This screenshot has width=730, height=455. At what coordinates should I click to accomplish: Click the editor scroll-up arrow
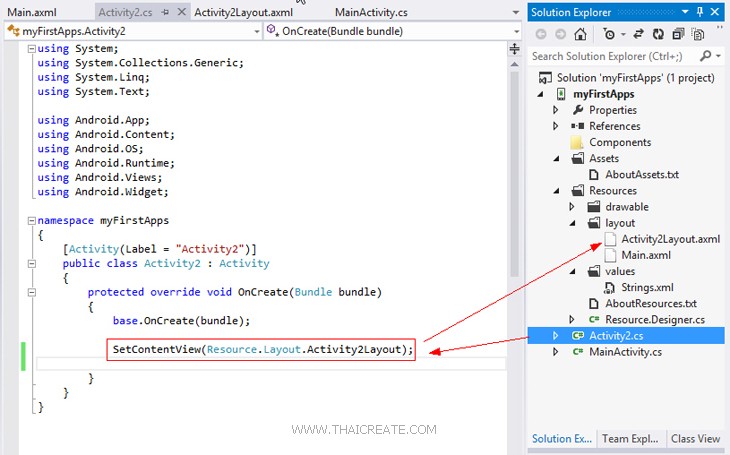click(514, 65)
